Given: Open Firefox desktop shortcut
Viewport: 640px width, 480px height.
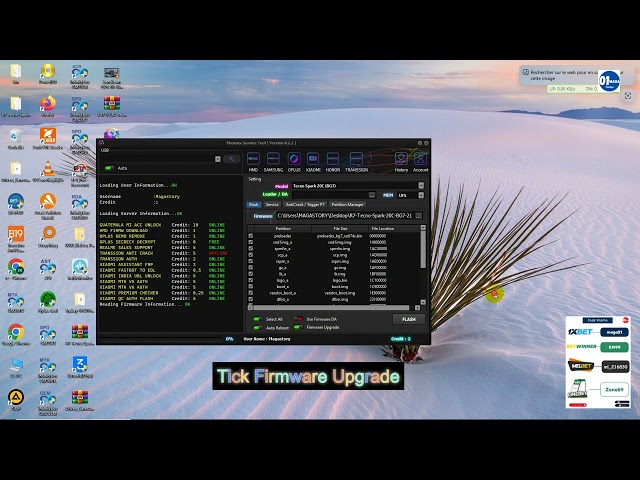Looking at the screenshot, I should (48, 106).
